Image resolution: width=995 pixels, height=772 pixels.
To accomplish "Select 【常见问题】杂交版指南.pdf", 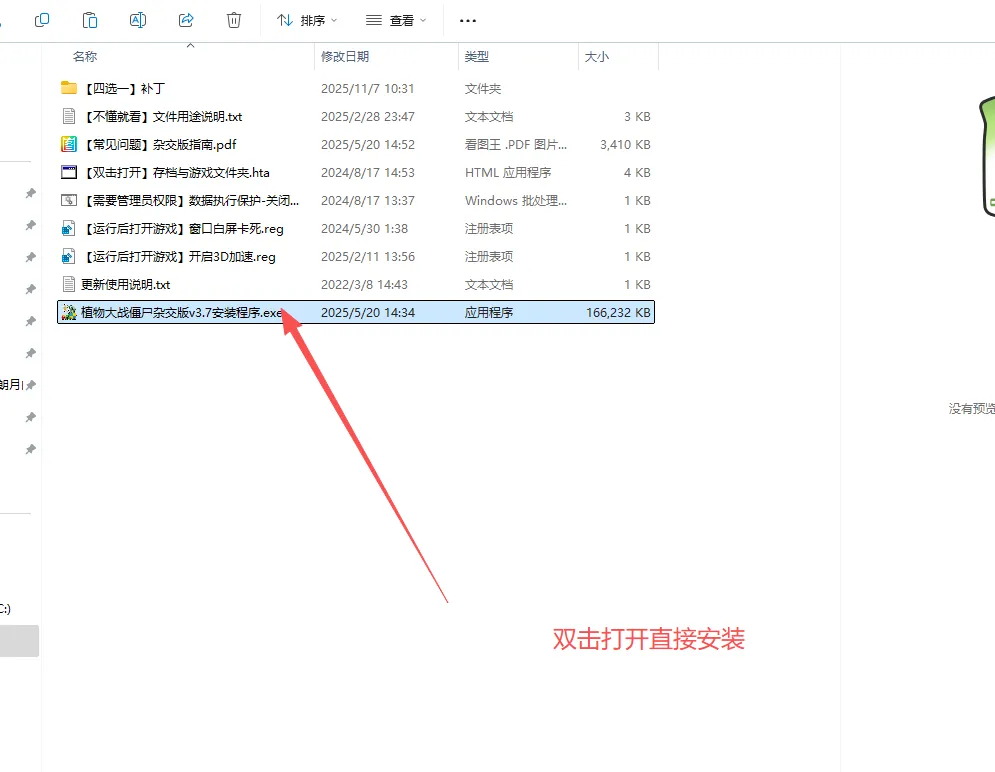I will 160,145.
